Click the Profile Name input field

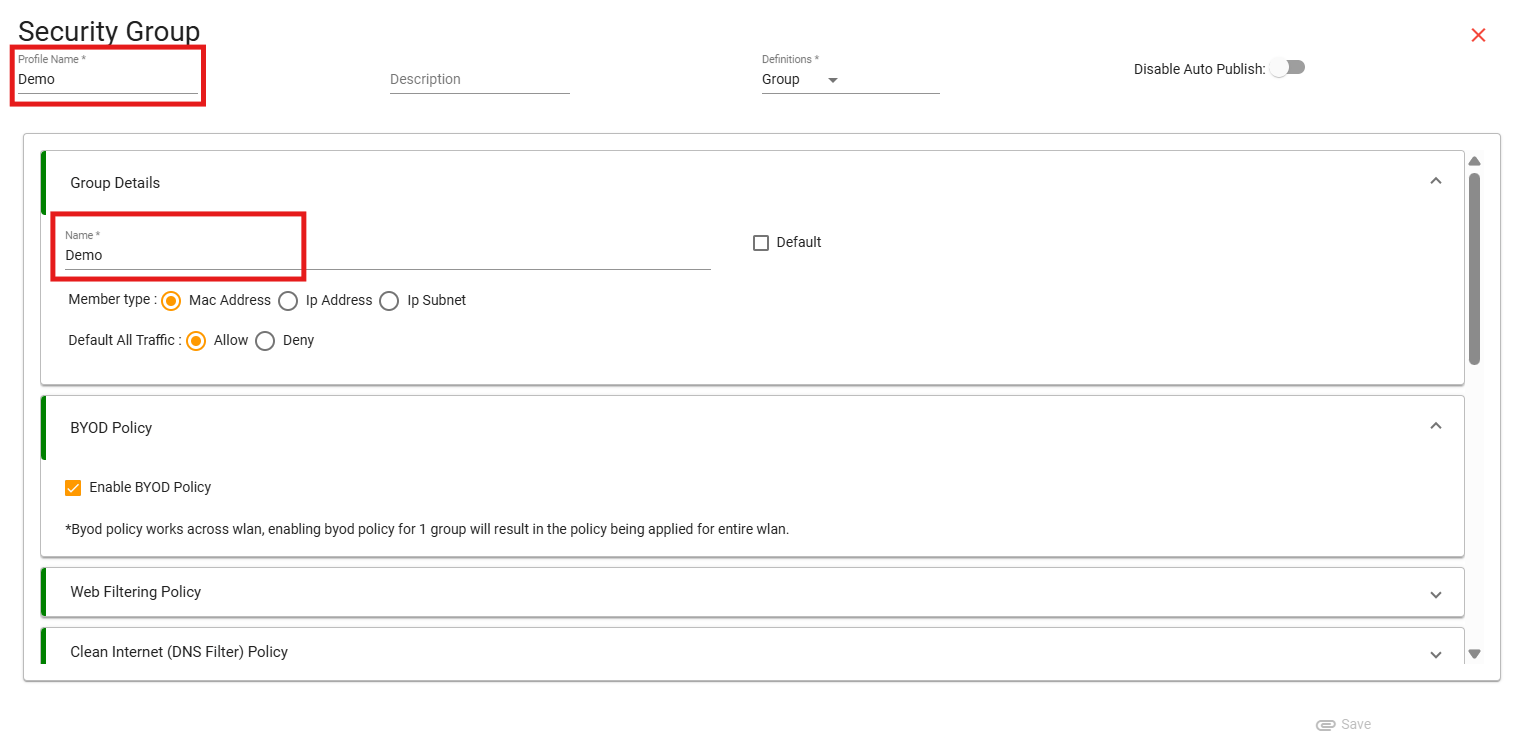pos(108,79)
